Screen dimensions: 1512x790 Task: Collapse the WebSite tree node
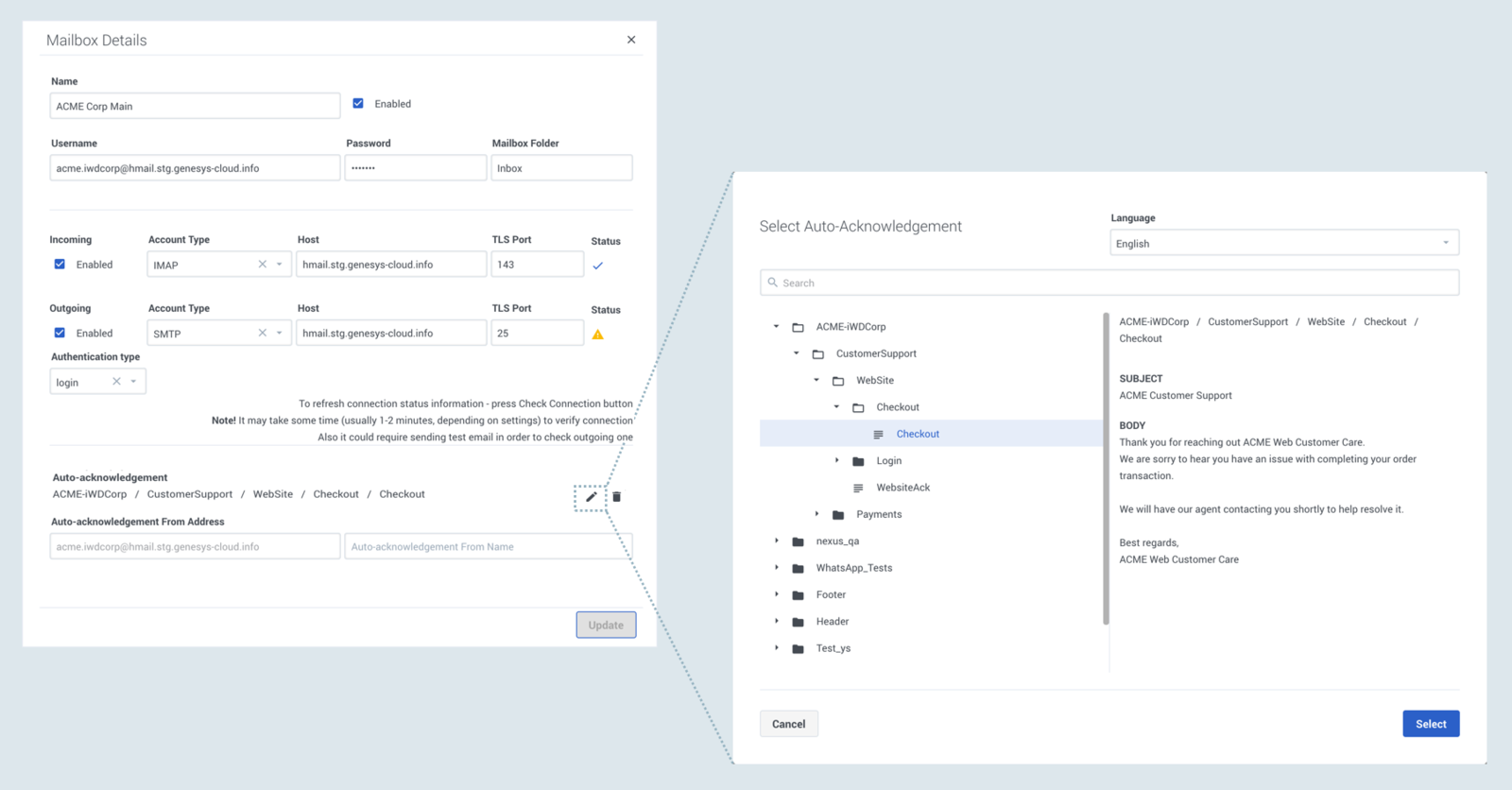816,380
